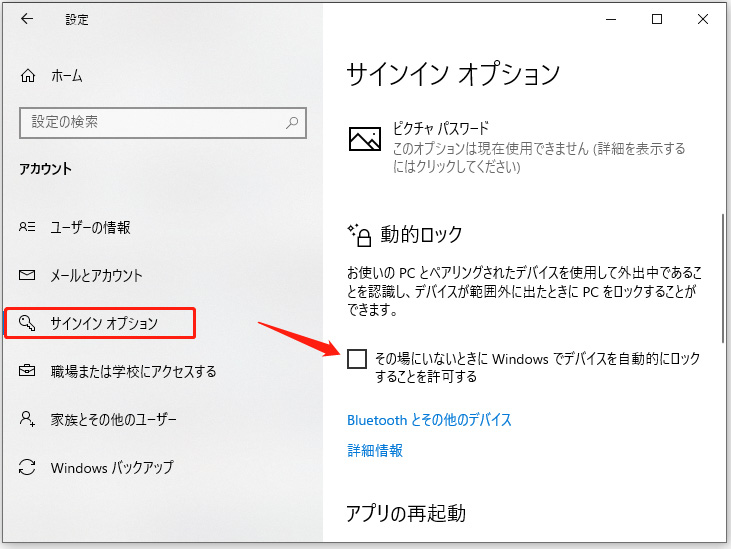Screen dimensions: 731x549
Task: Click the ユーザーの情報 person icon
Action: click(27, 227)
